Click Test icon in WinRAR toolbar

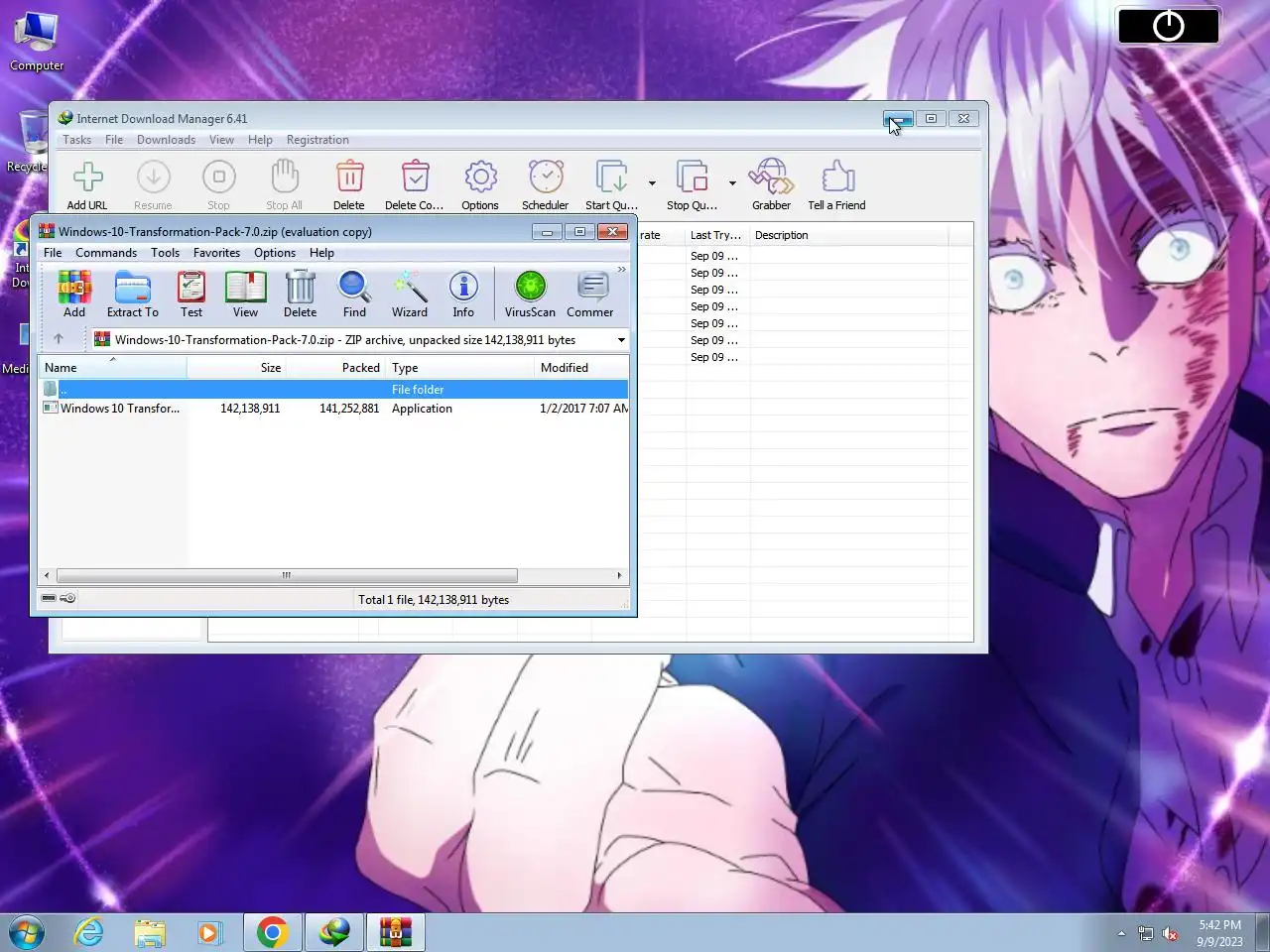[191, 295]
